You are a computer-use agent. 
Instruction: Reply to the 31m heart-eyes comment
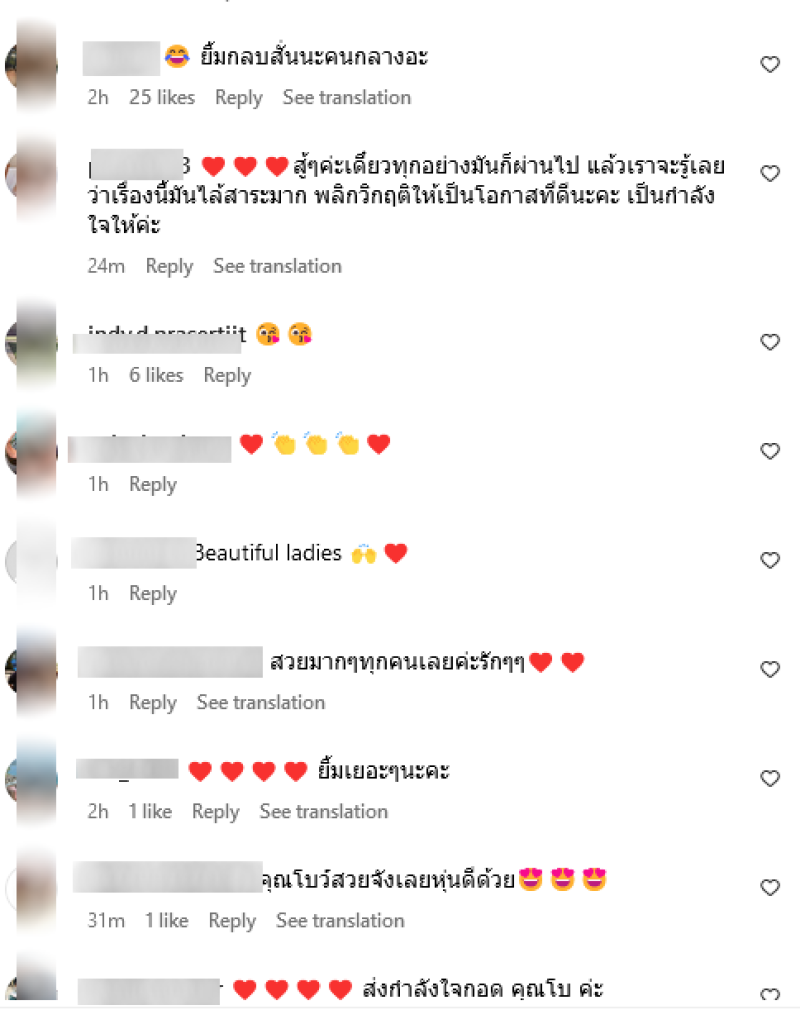tap(233, 921)
